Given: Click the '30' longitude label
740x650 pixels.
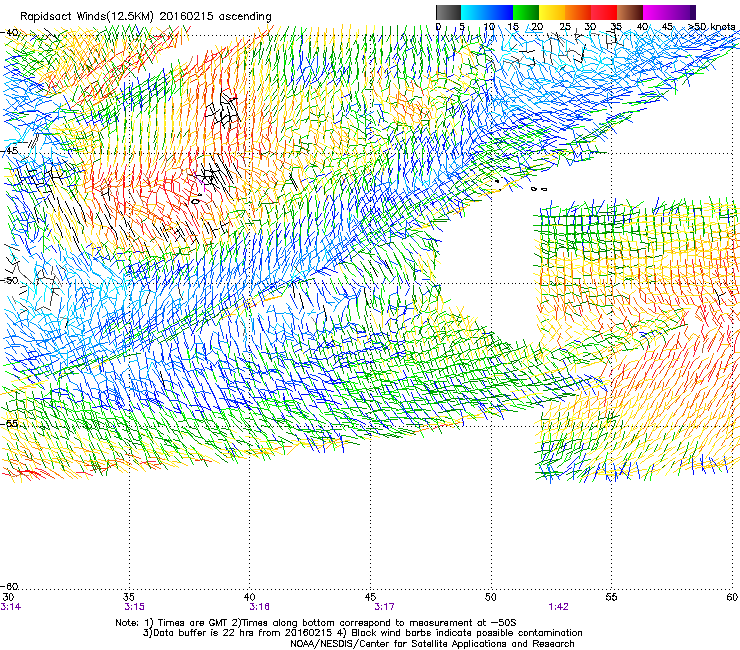Looking at the screenshot, I should [x=8, y=597].
